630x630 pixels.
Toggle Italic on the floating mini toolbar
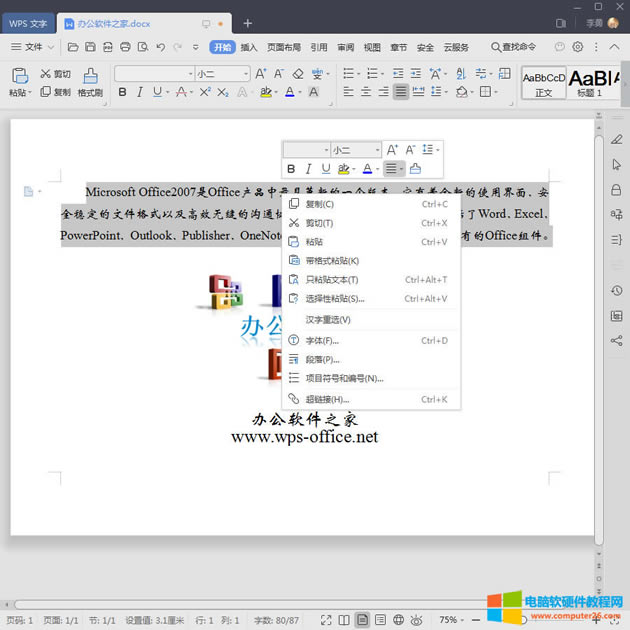[x=309, y=169]
